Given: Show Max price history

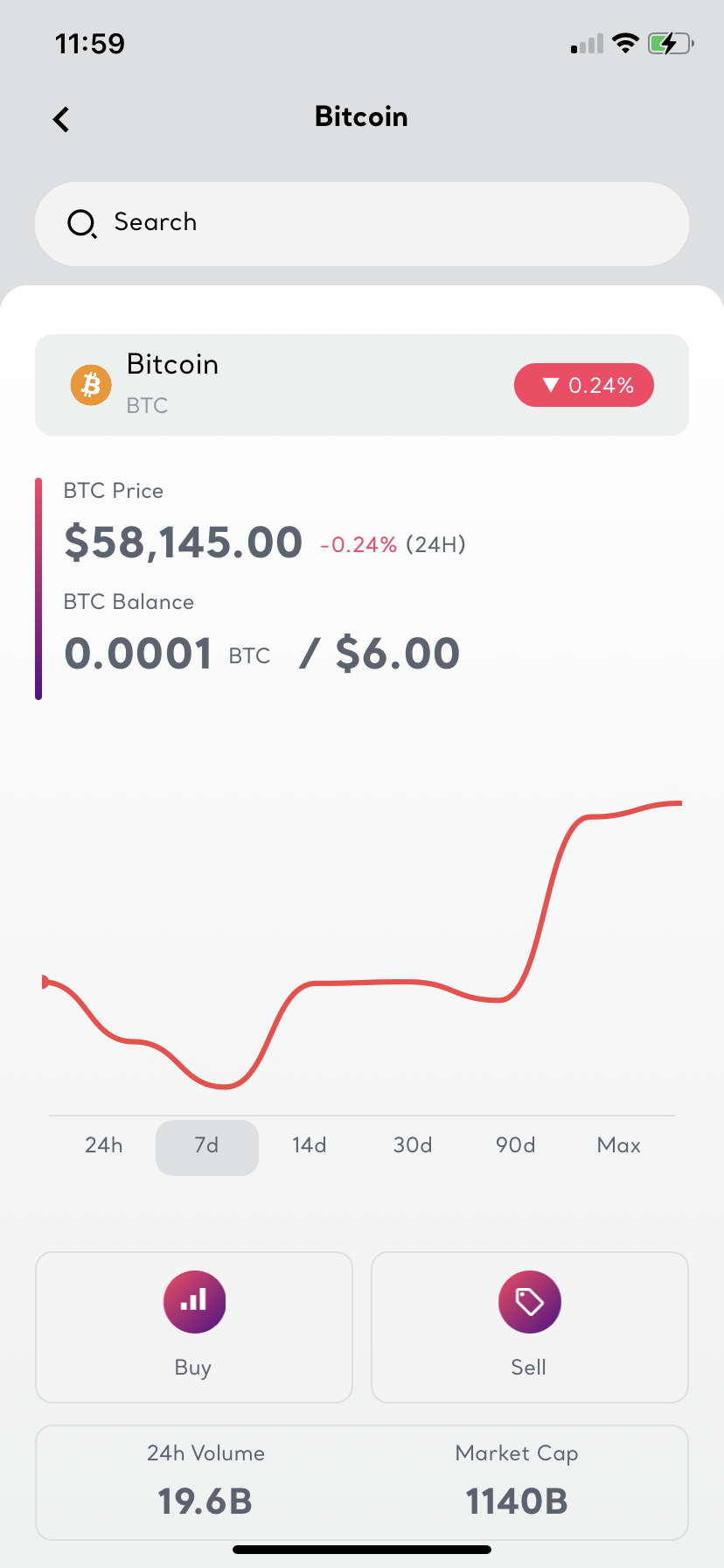Looking at the screenshot, I should pos(619,1145).
